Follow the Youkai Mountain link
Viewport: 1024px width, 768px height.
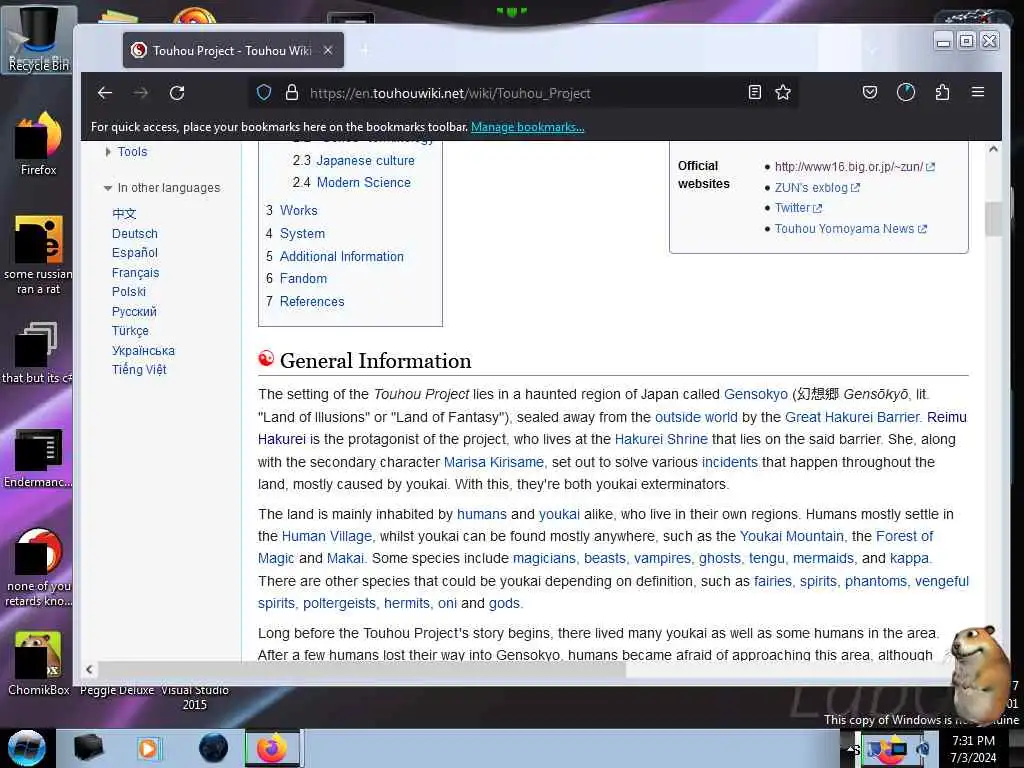pos(792,536)
